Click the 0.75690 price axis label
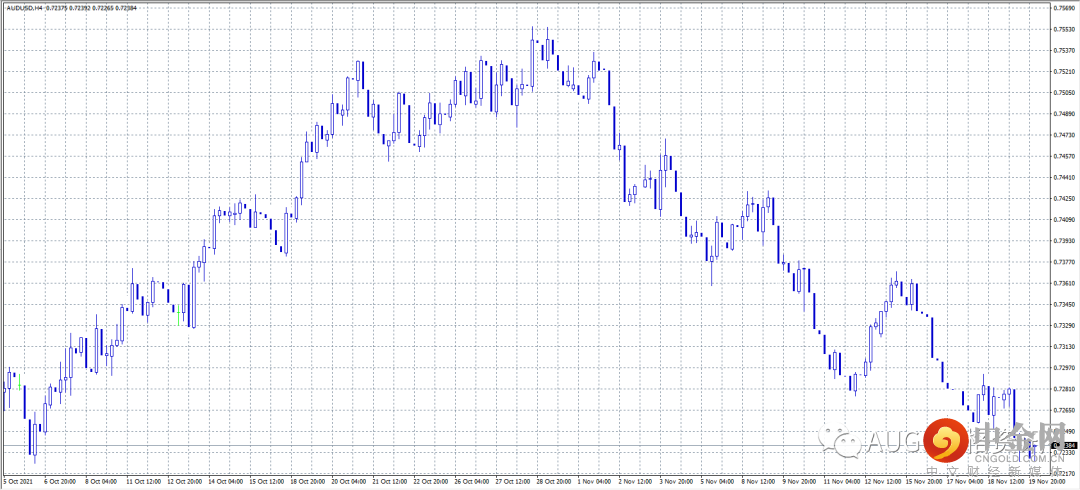 pyautogui.click(x=1065, y=8)
